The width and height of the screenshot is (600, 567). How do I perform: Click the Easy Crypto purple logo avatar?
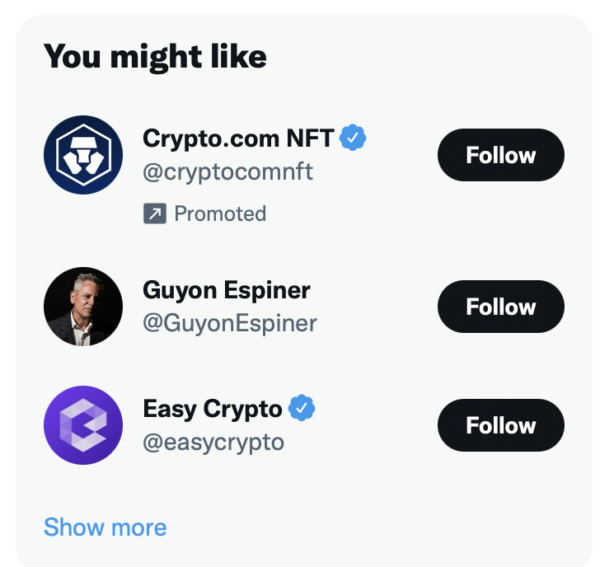click(83, 425)
